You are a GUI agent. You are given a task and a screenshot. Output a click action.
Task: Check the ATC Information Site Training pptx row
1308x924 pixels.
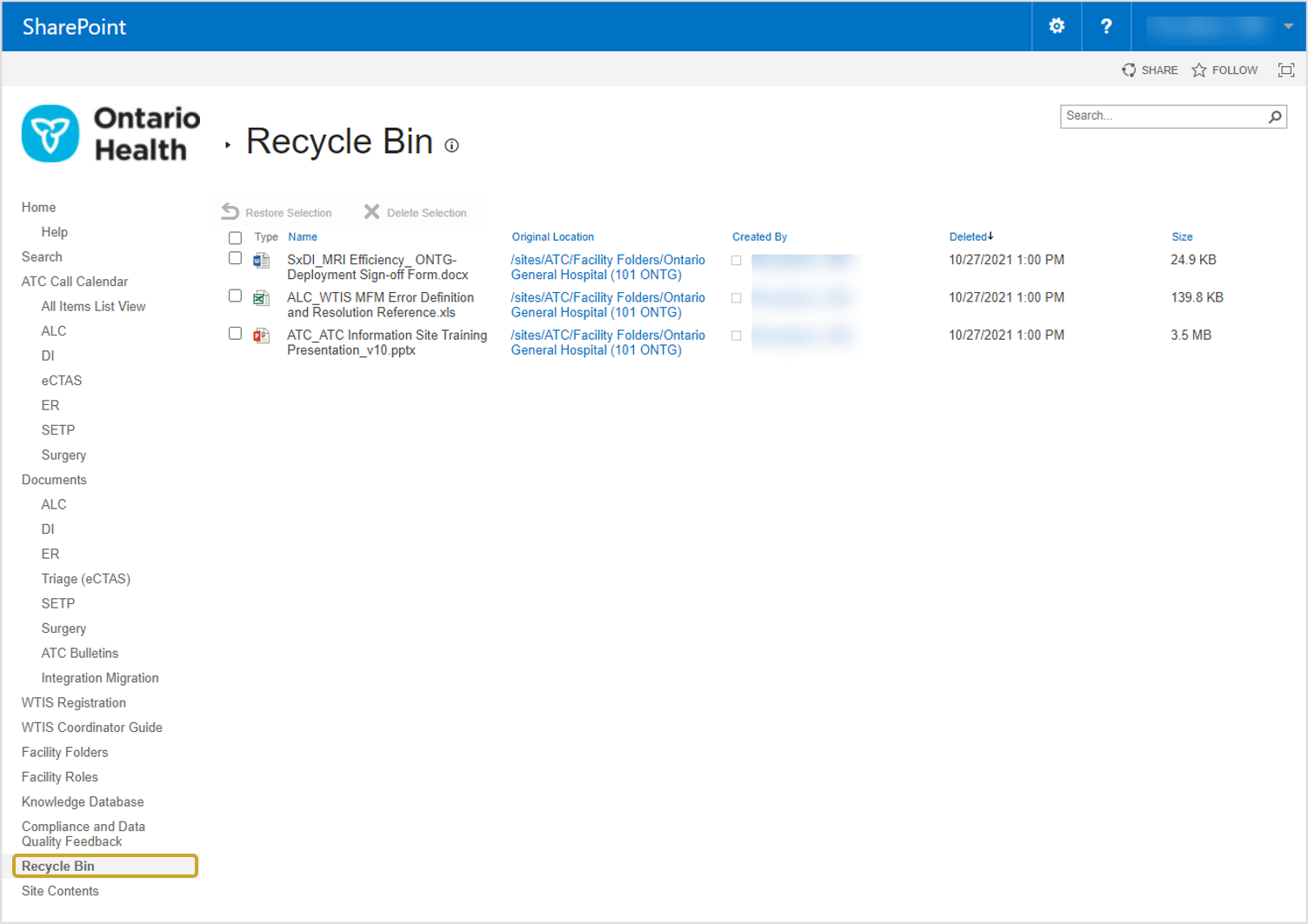point(235,334)
